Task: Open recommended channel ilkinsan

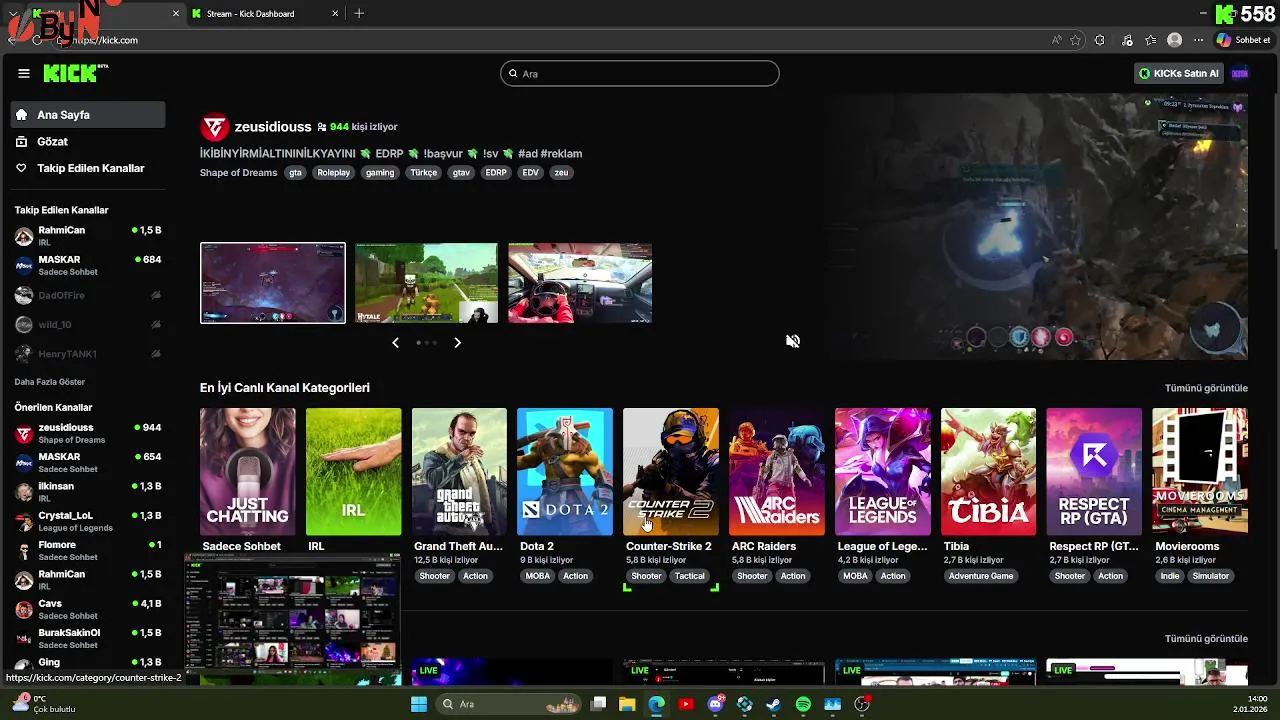Action: (88, 491)
